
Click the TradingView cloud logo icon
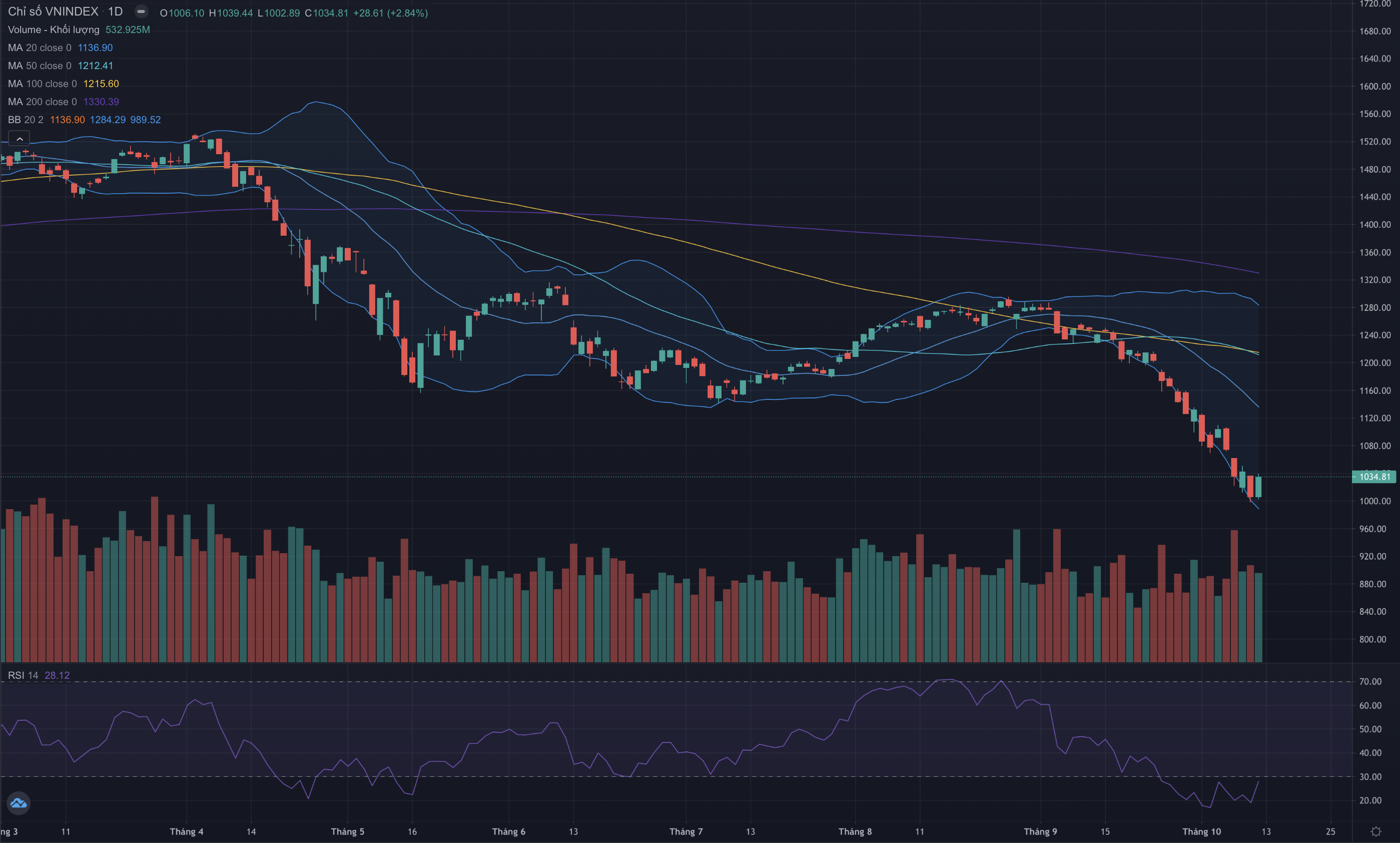point(18,802)
